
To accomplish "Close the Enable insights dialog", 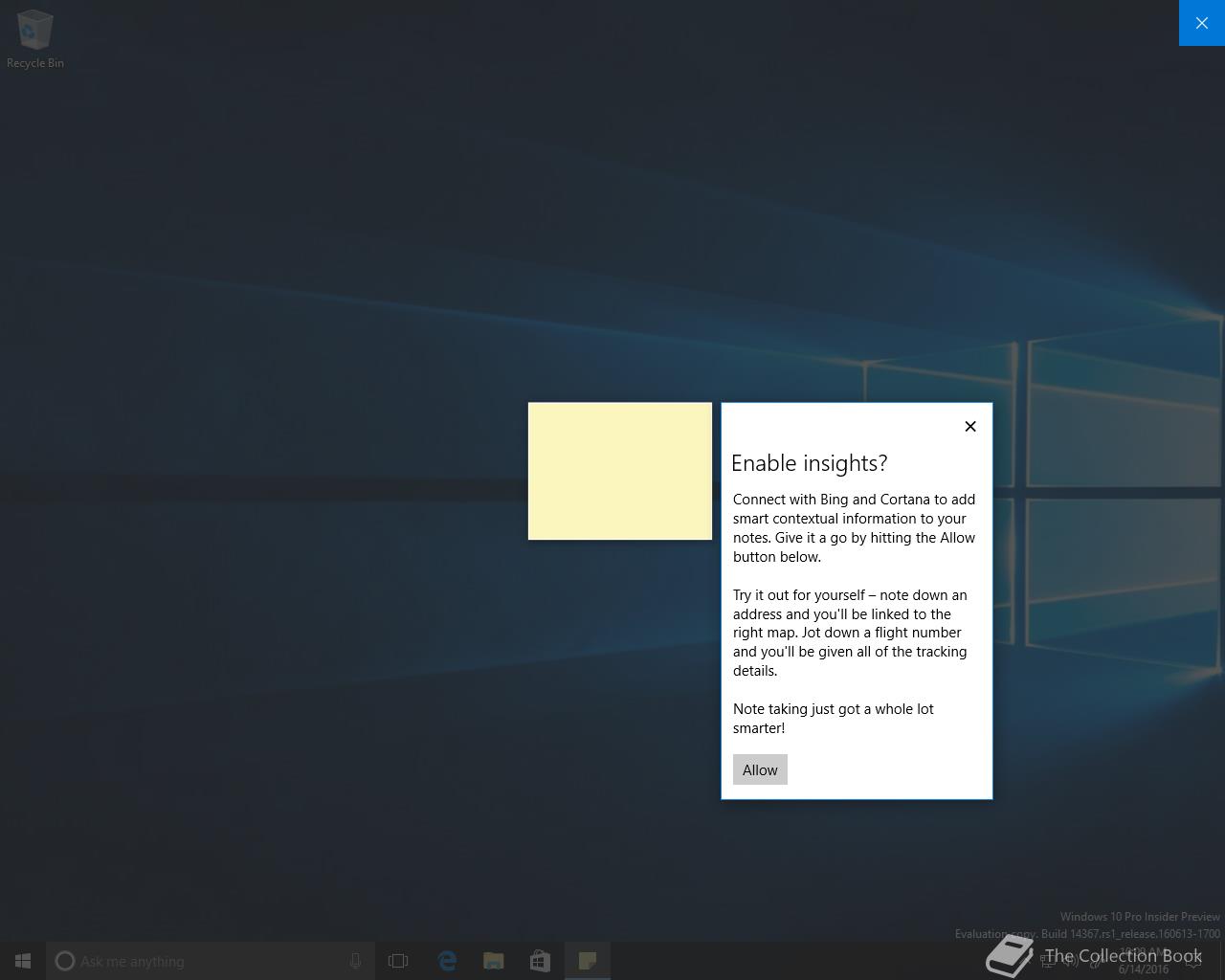I will [970, 426].
